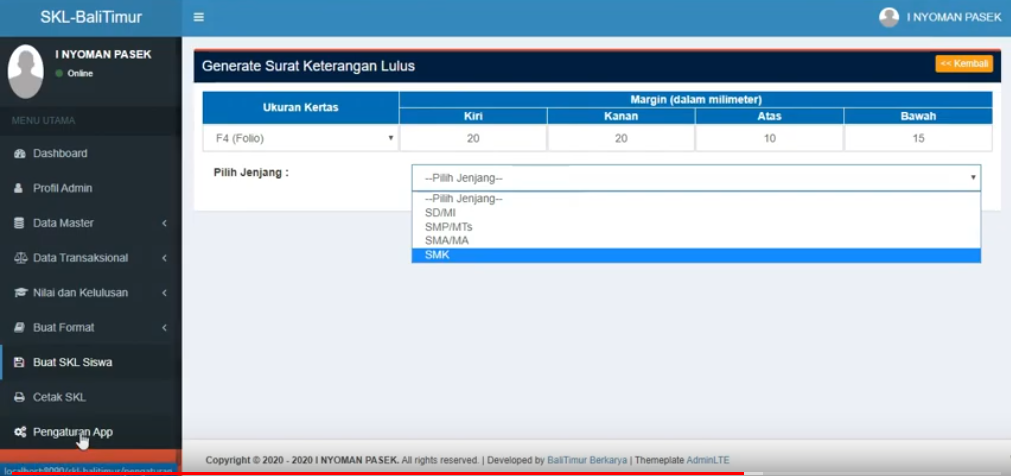Click the Buat Format book icon
This screenshot has width=1011, height=476.
[x=19, y=328]
